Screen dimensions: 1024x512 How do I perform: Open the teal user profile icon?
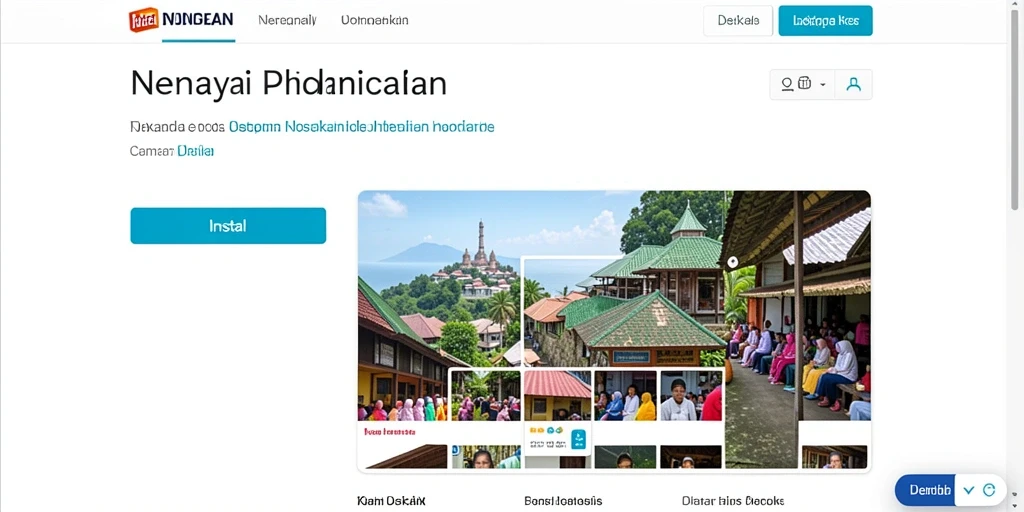(853, 84)
